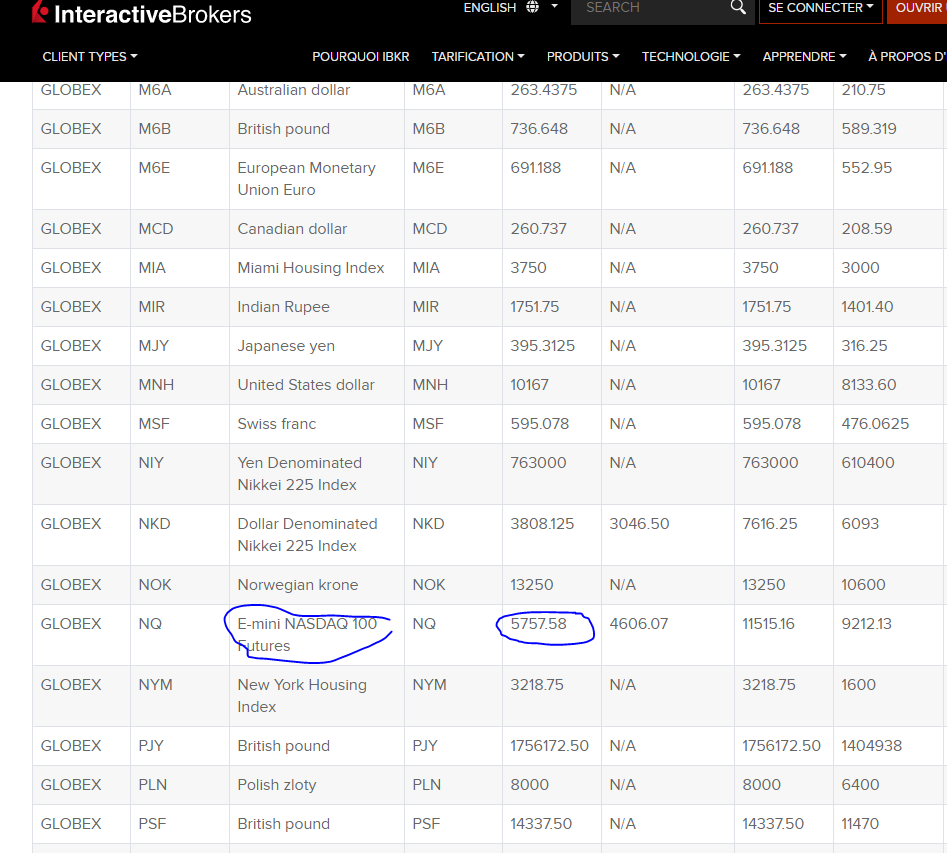Select the 210.75 value in M6A row

point(863,90)
